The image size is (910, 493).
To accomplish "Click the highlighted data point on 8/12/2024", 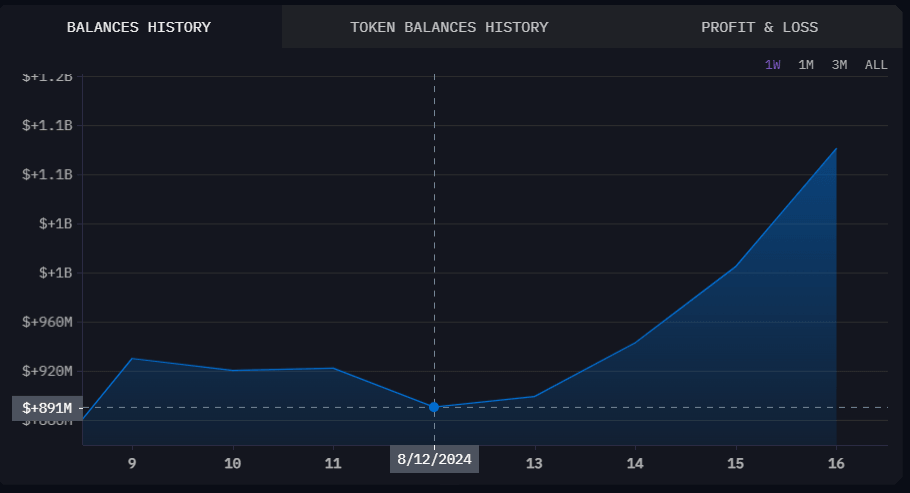I will pyautogui.click(x=434, y=408).
